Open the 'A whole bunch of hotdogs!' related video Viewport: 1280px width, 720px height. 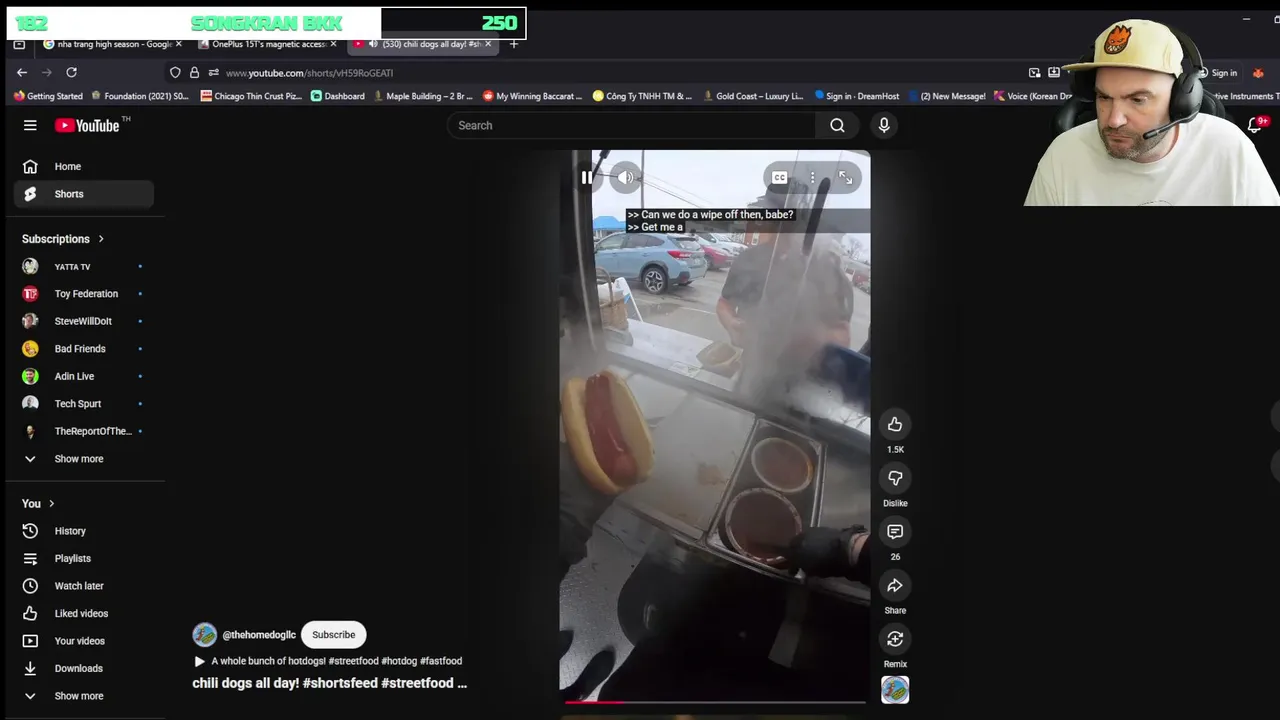point(327,661)
